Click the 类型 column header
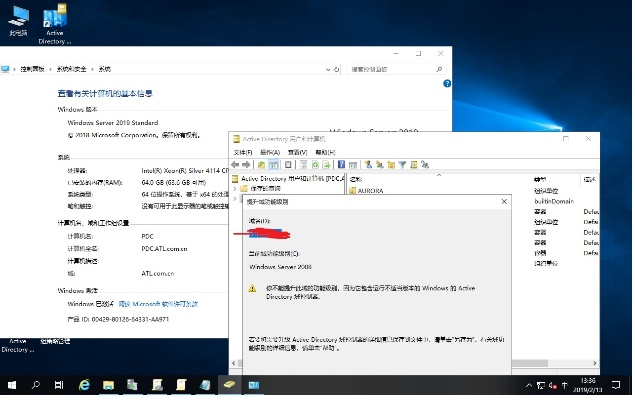The width and height of the screenshot is (635, 400). (x=539, y=179)
